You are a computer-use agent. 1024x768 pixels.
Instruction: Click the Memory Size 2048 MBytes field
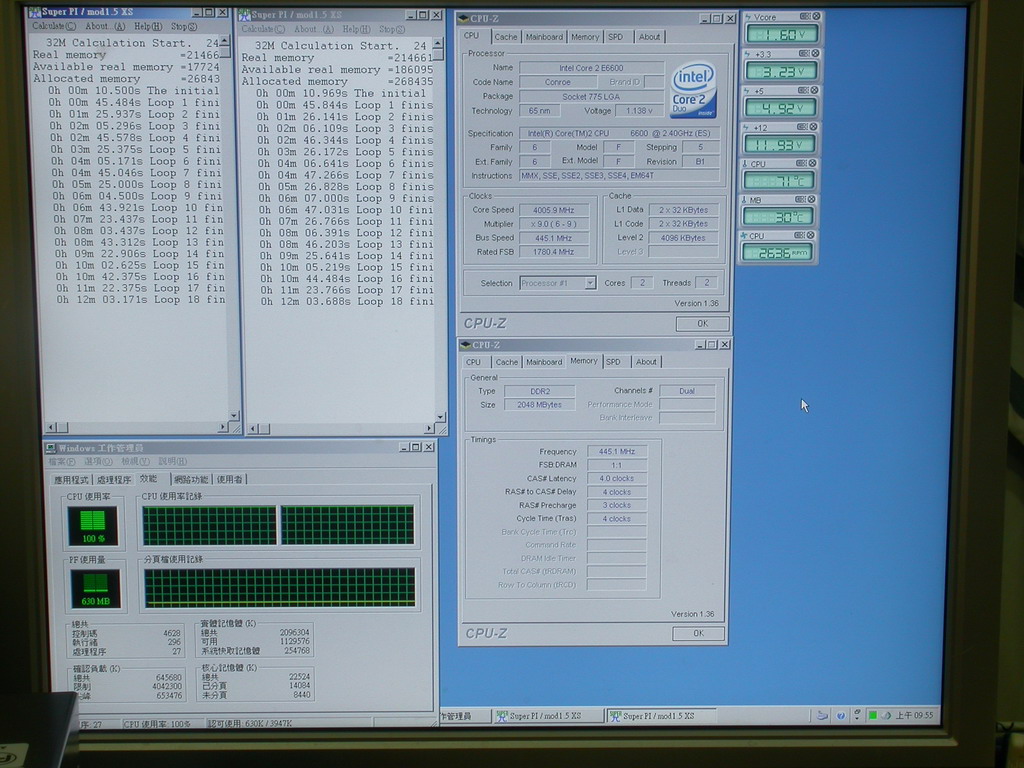[539, 404]
